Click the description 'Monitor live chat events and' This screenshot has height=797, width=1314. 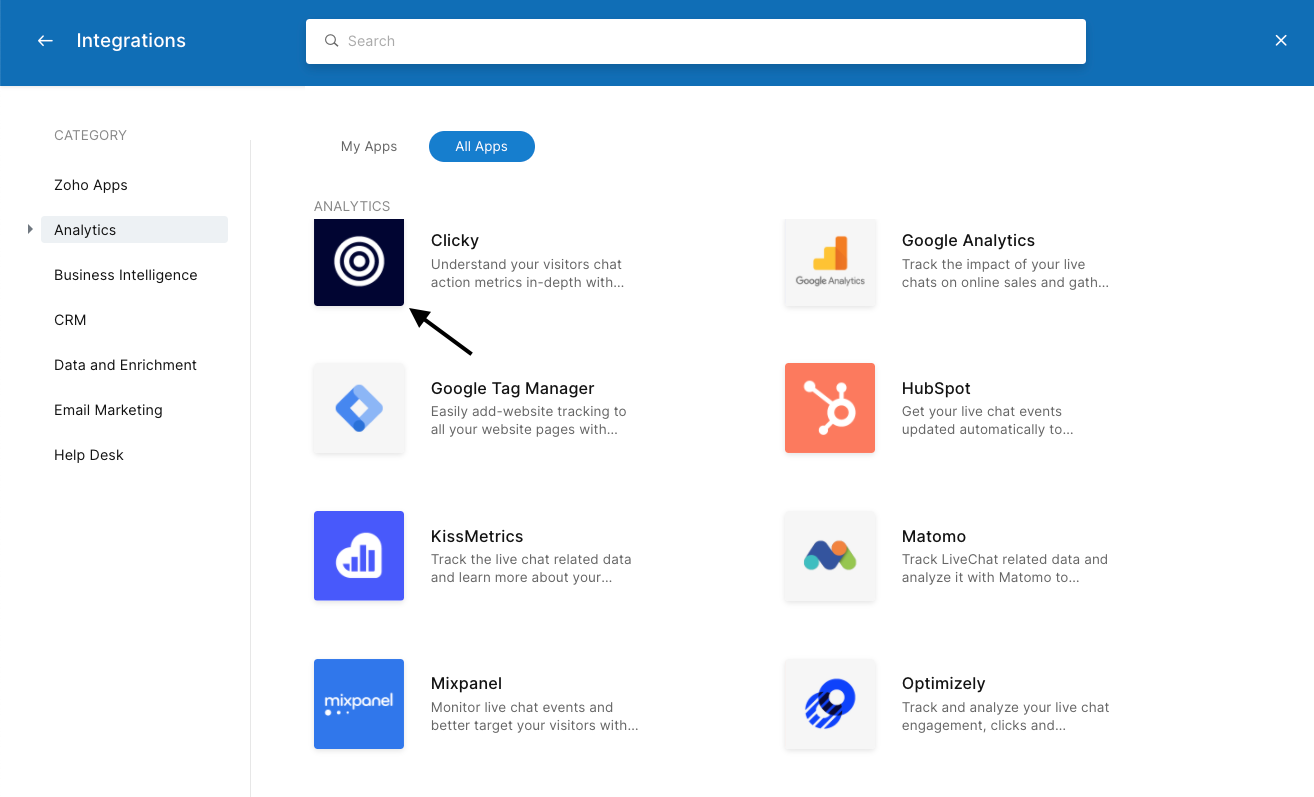tap(522, 707)
